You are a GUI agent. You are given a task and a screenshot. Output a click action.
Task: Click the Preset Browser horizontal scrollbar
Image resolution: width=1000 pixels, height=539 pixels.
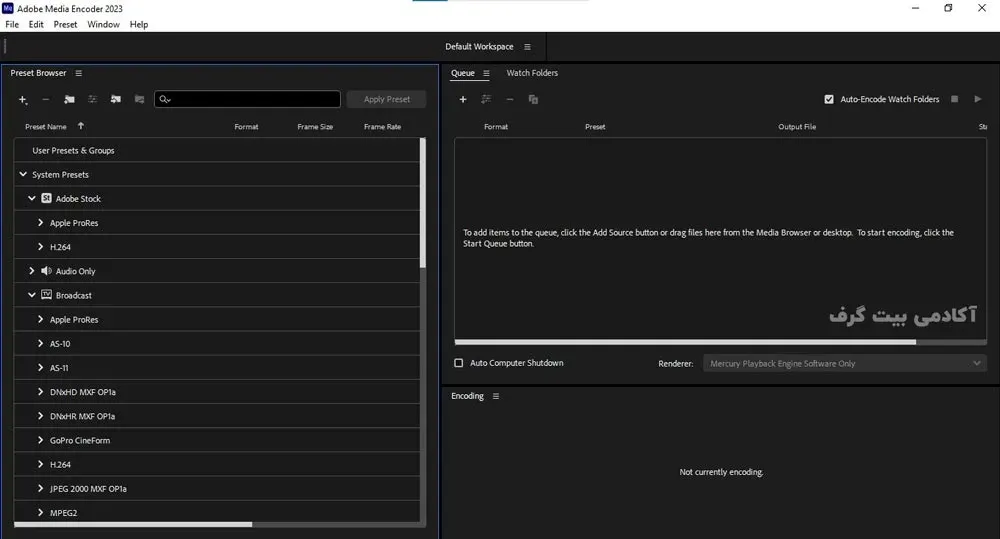(133, 524)
